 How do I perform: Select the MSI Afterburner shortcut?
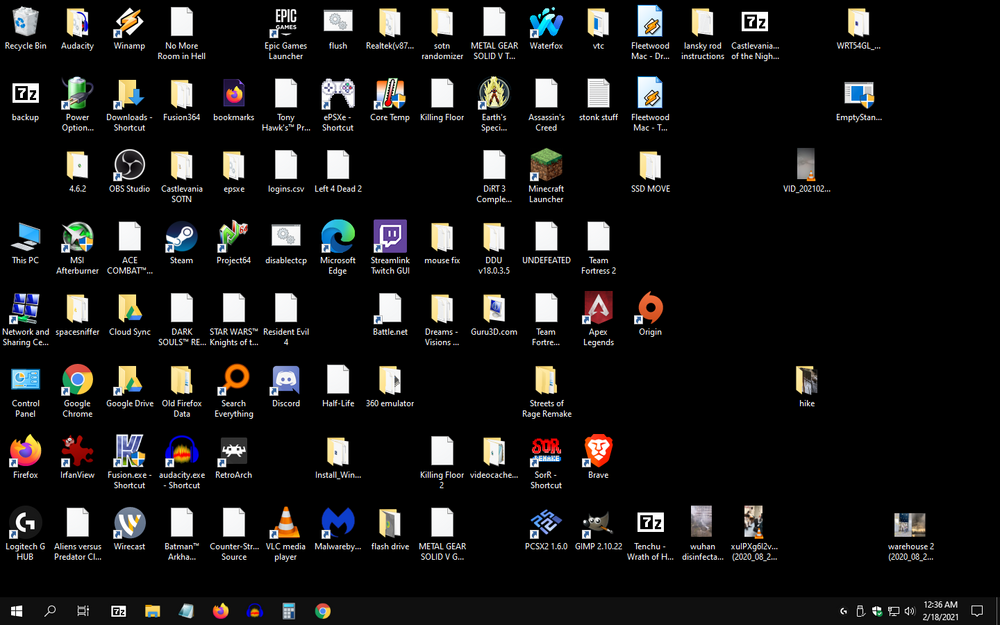77,237
